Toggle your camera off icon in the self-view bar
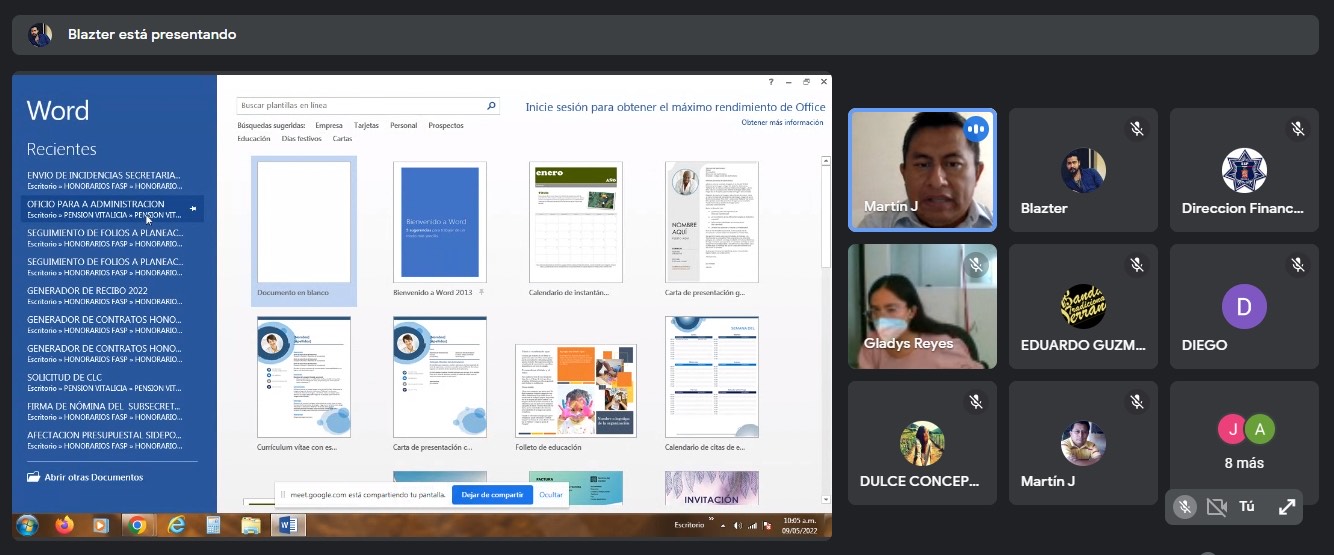Image resolution: width=1334 pixels, height=555 pixels. (x=1216, y=507)
